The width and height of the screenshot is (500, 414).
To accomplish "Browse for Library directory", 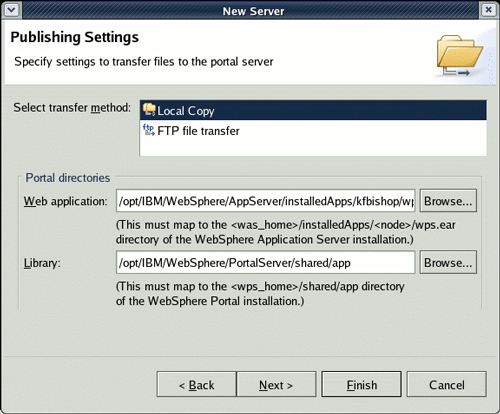I will (x=448, y=262).
